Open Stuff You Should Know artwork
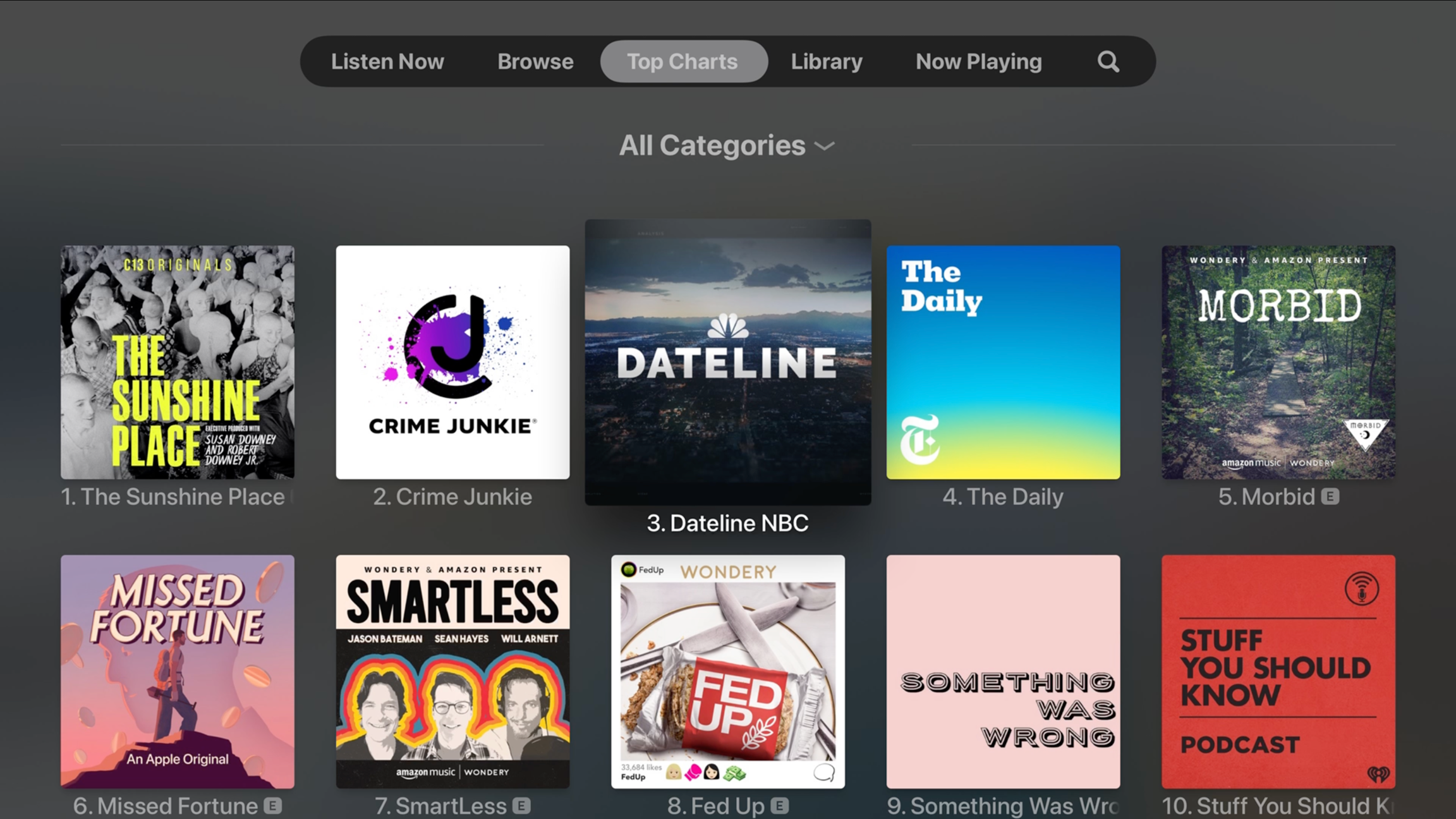This screenshot has width=1456, height=819. pos(1278,672)
